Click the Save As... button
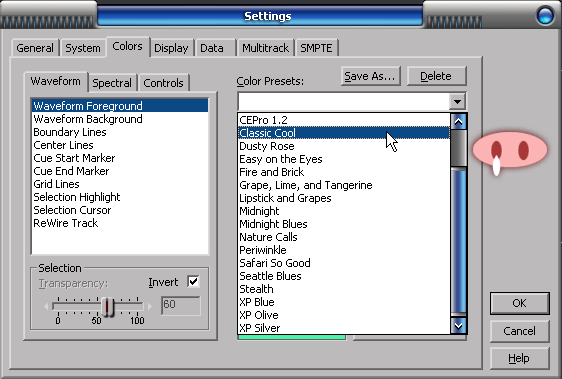Screen dimensions: 562x379 click(371, 76)
